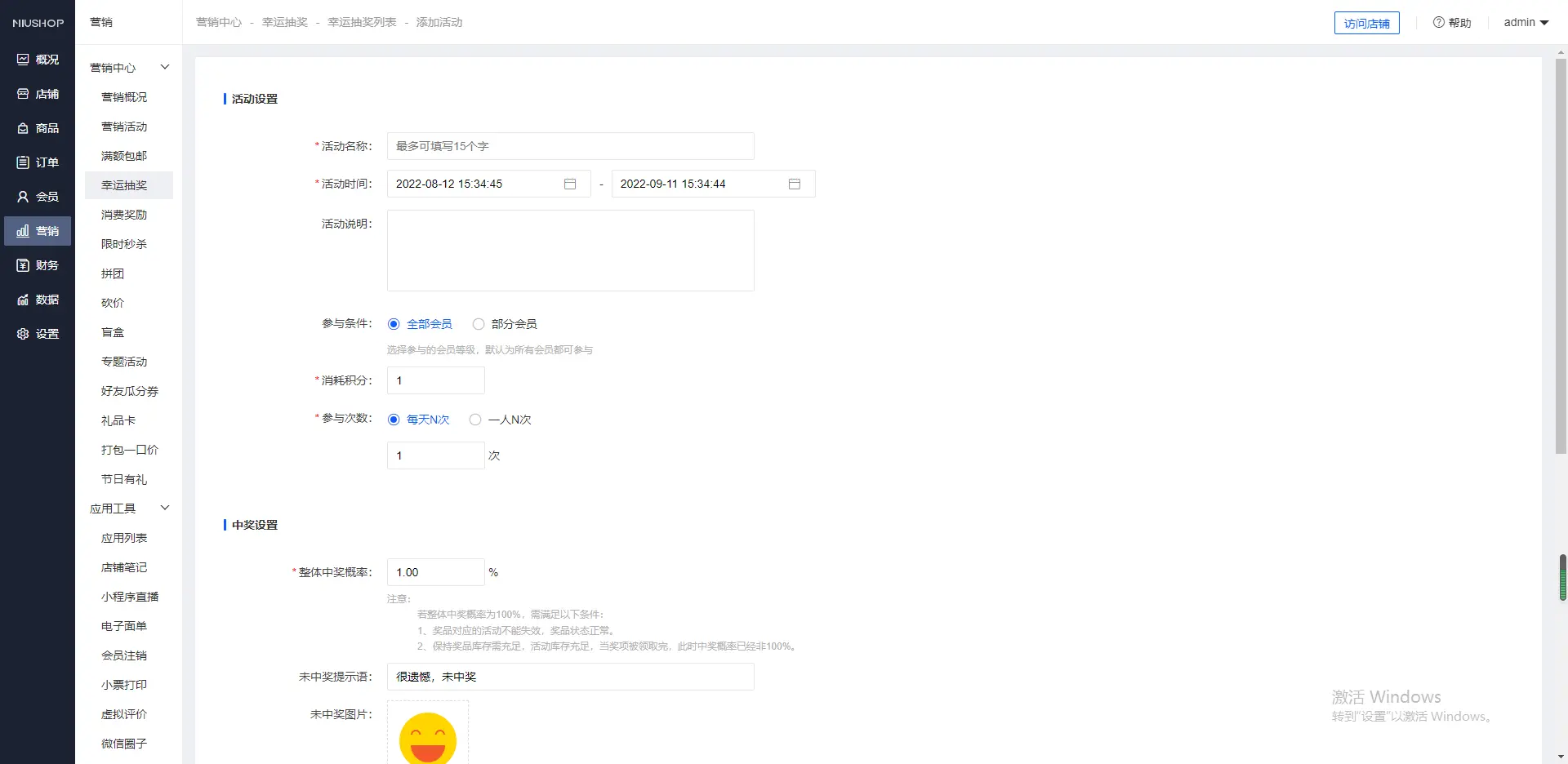Click the 帮助 help link

pos(1452,23)
